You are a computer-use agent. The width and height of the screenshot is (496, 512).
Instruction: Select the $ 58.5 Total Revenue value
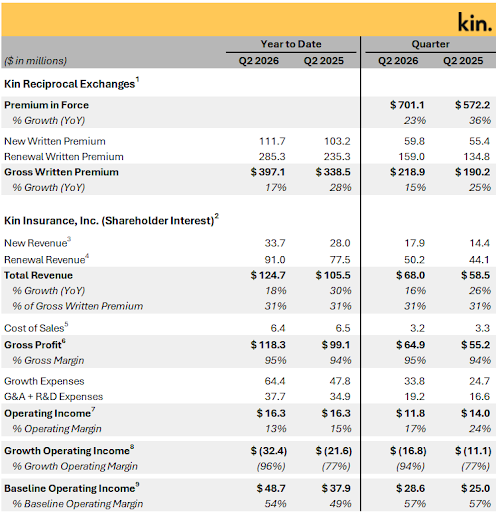click(x=475, y=275)
